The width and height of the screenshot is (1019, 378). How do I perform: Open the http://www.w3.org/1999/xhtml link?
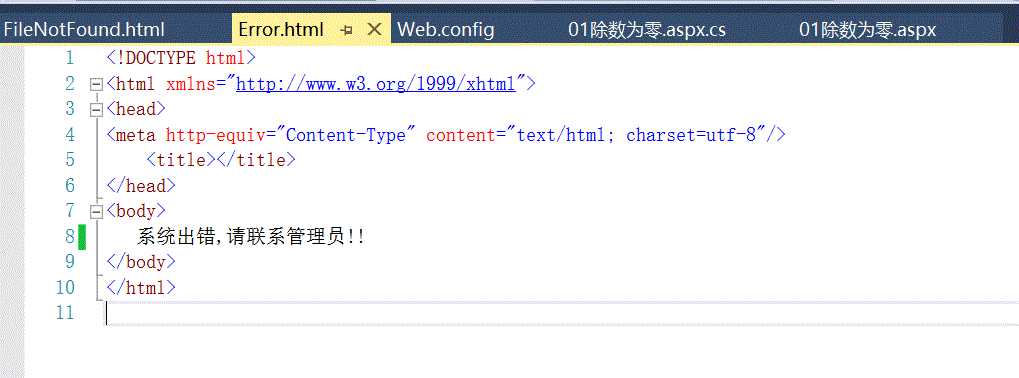[376, 84]
